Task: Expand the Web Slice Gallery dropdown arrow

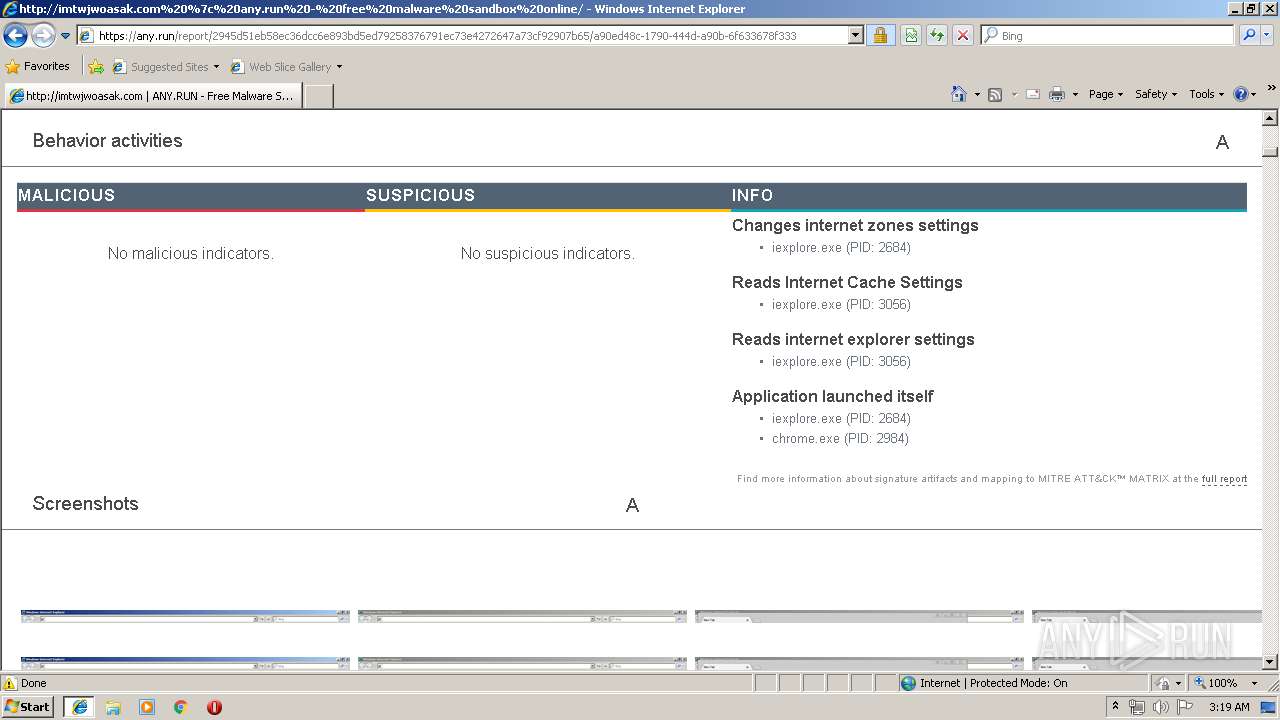Action: coord(339,67)
